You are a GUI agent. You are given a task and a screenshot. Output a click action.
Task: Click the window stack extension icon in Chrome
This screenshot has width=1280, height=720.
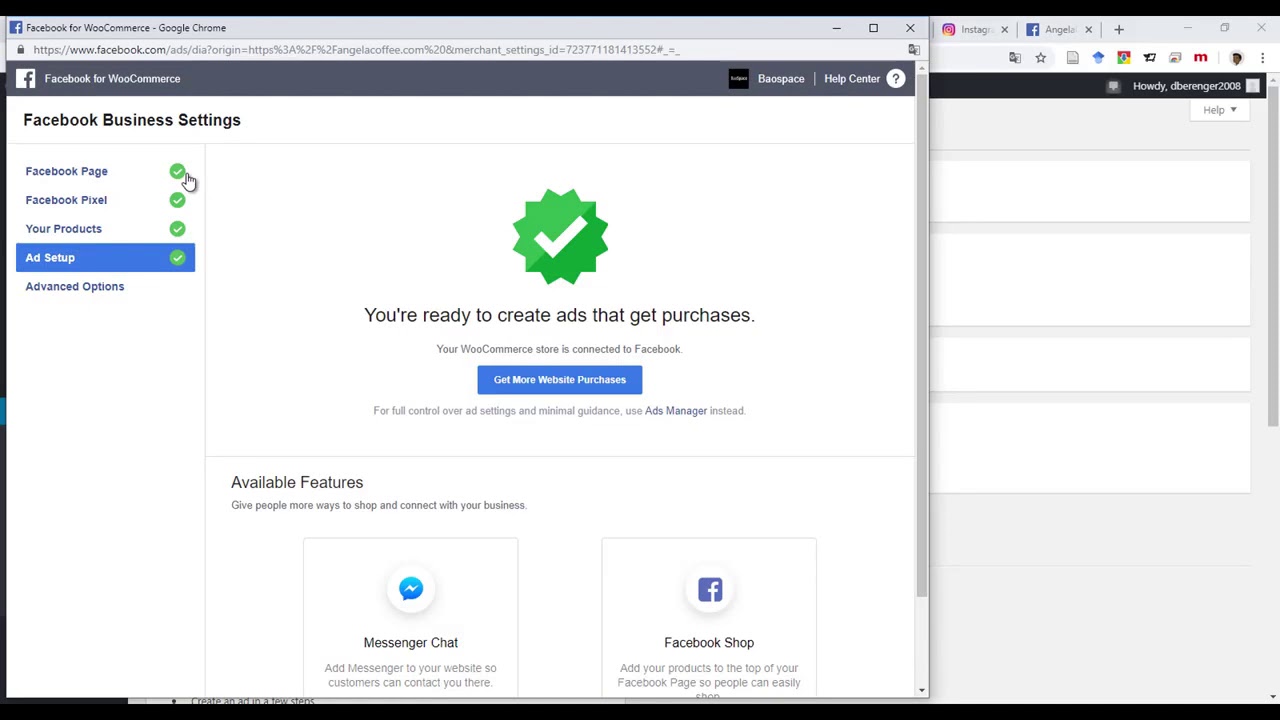(1175, 58)
